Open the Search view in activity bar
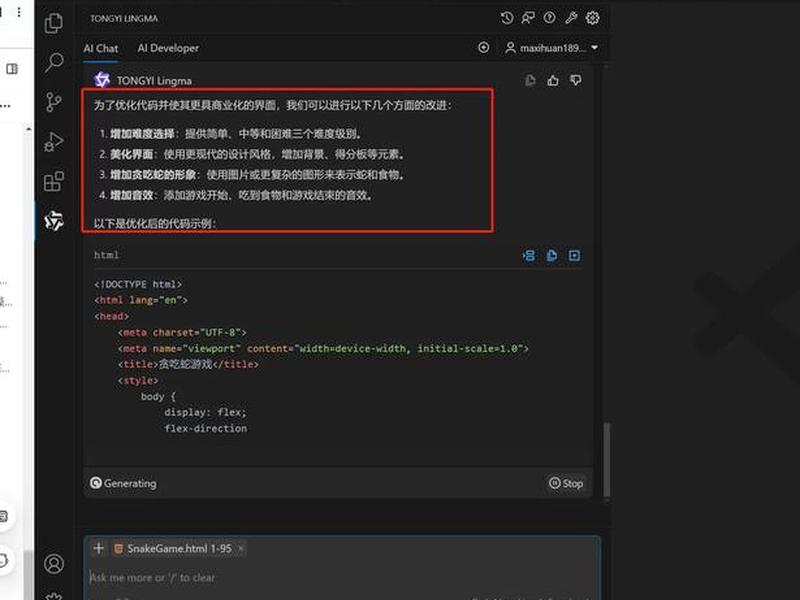The image size is (800, 600). [54, 62]
